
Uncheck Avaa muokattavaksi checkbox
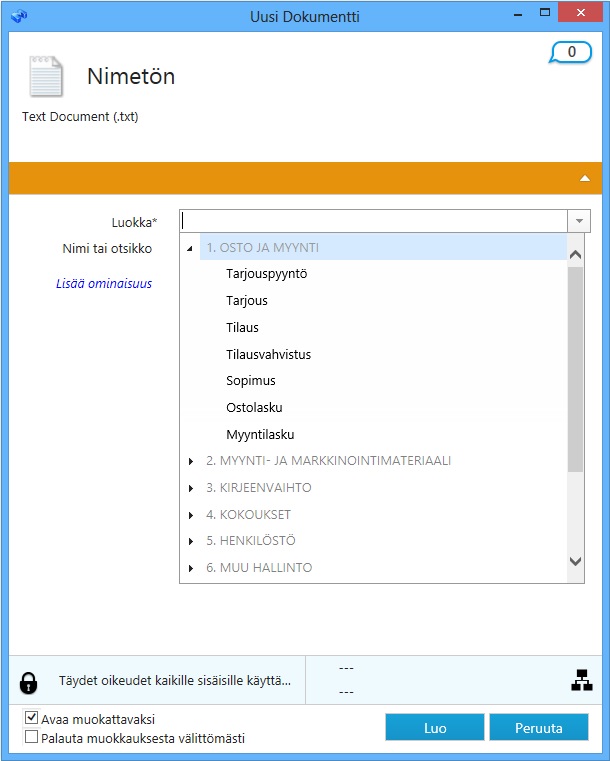31,717
